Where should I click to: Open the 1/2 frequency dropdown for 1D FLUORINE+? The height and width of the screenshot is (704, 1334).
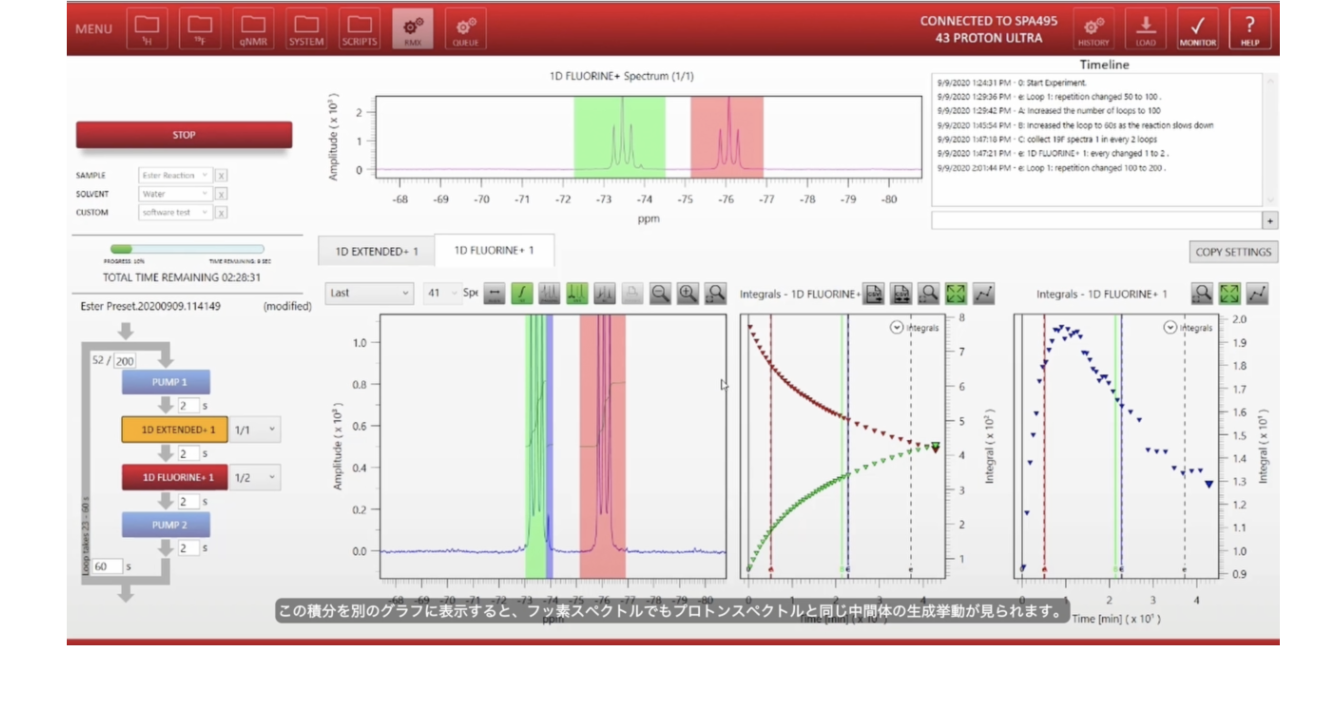(256, 478)
